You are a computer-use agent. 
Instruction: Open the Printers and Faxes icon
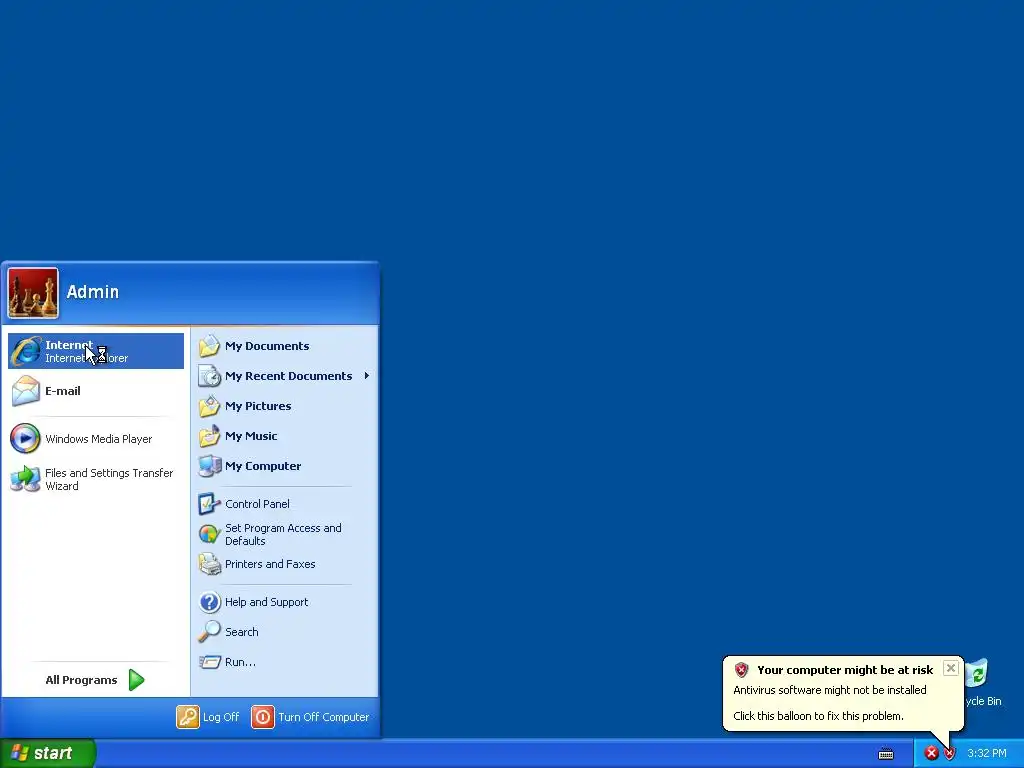pyautogui.click(x=210, y=564)
